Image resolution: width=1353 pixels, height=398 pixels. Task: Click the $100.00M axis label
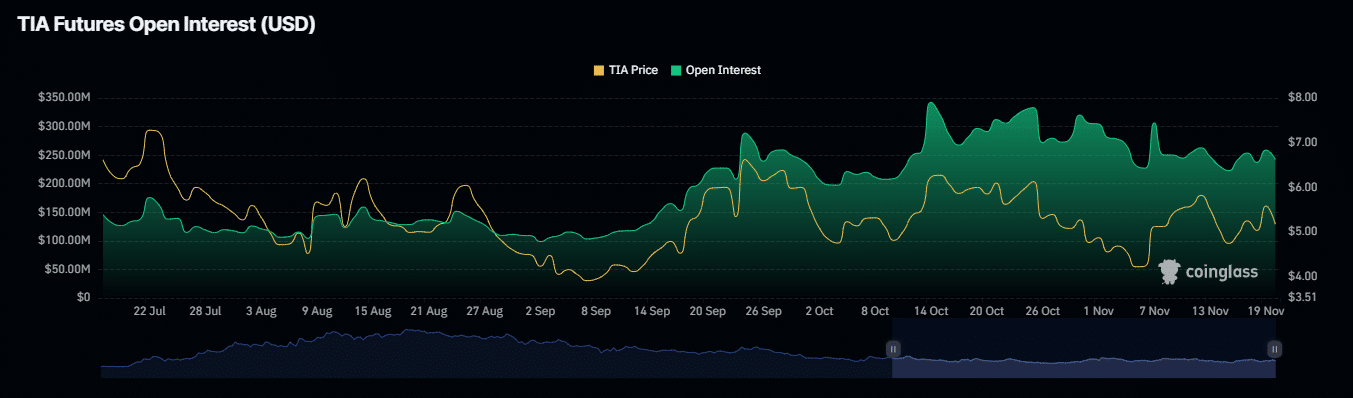pos(65,240)
